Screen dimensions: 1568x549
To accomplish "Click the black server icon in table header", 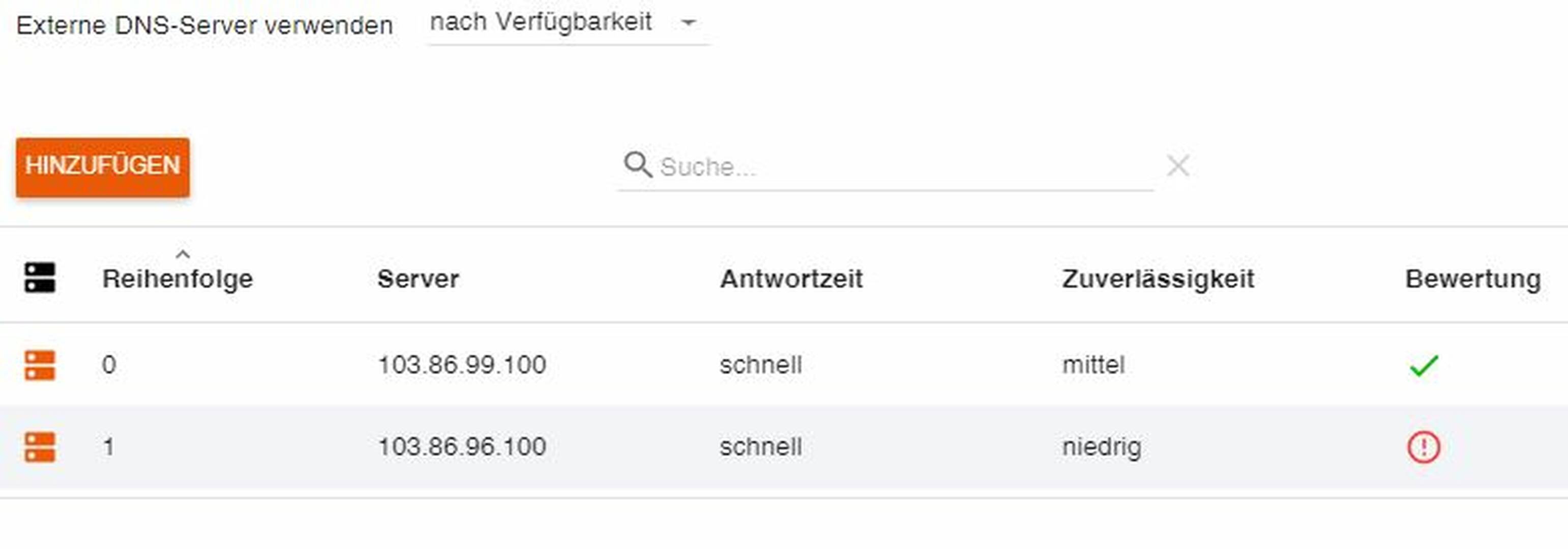I will [40, 278].
